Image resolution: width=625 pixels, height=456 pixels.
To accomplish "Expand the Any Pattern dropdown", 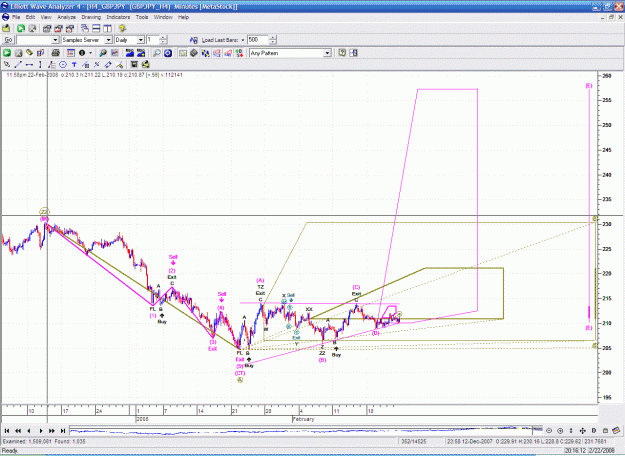I will (x=327, y=53).
